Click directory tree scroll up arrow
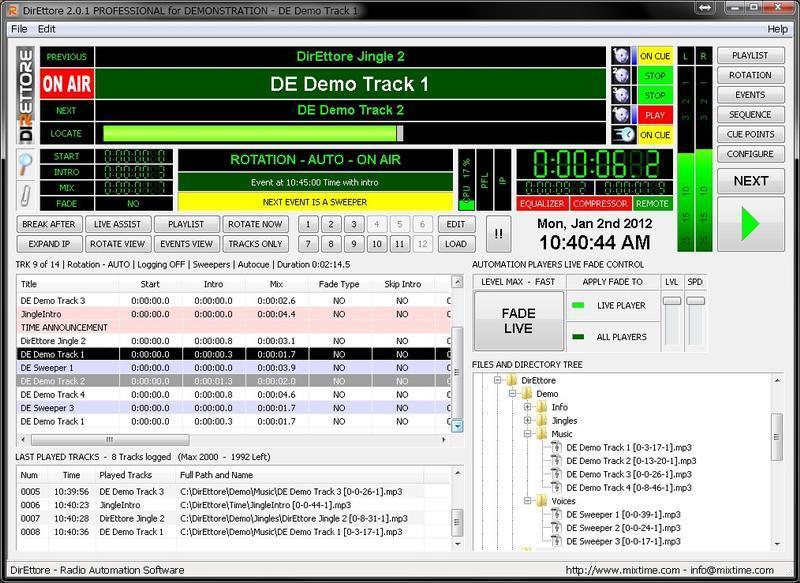800x583 pixels. click(x=777, y=381)
